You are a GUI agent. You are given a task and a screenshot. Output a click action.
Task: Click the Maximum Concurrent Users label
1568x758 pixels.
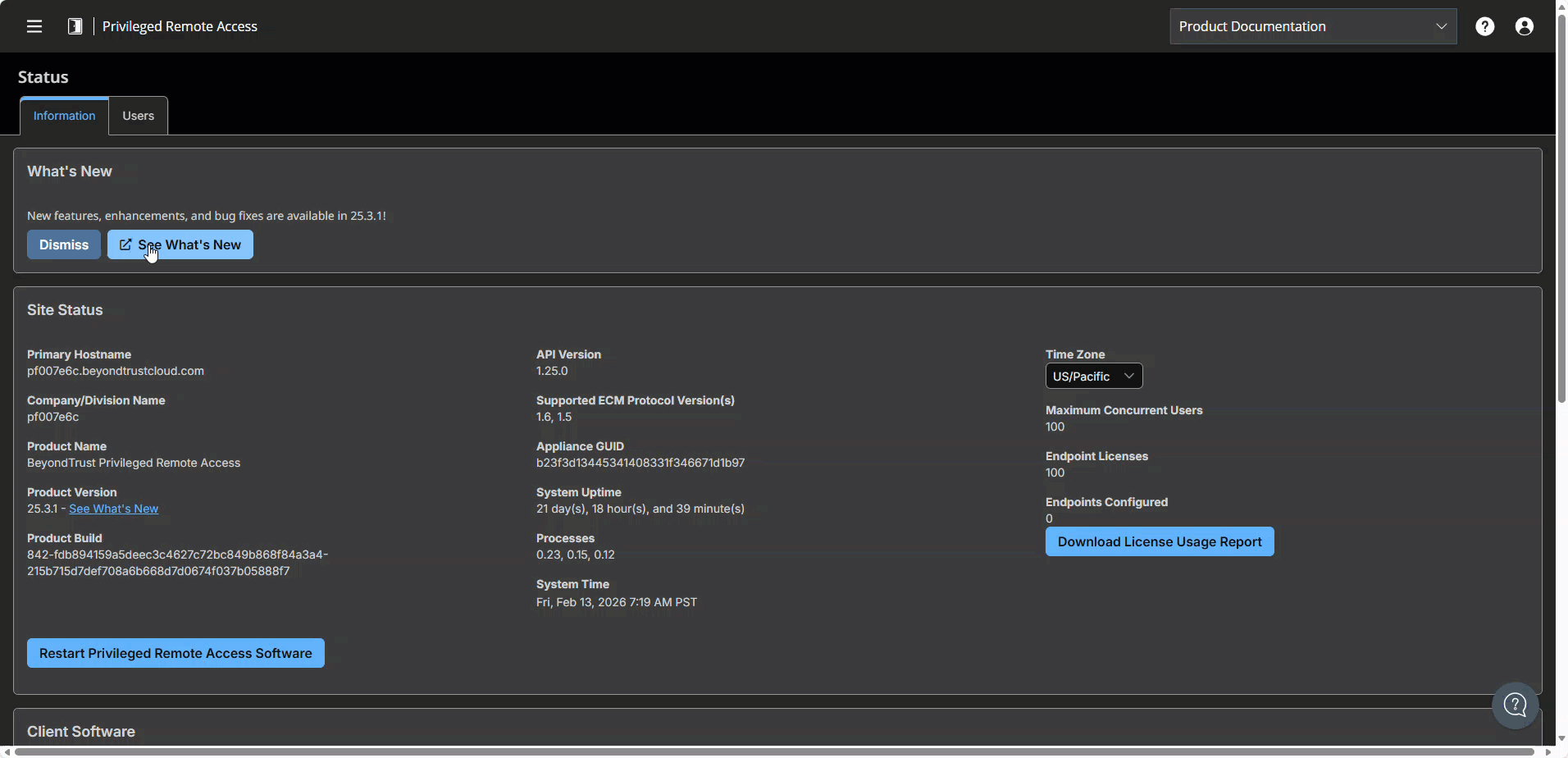pyautogui.click(x=1124, y=410)
